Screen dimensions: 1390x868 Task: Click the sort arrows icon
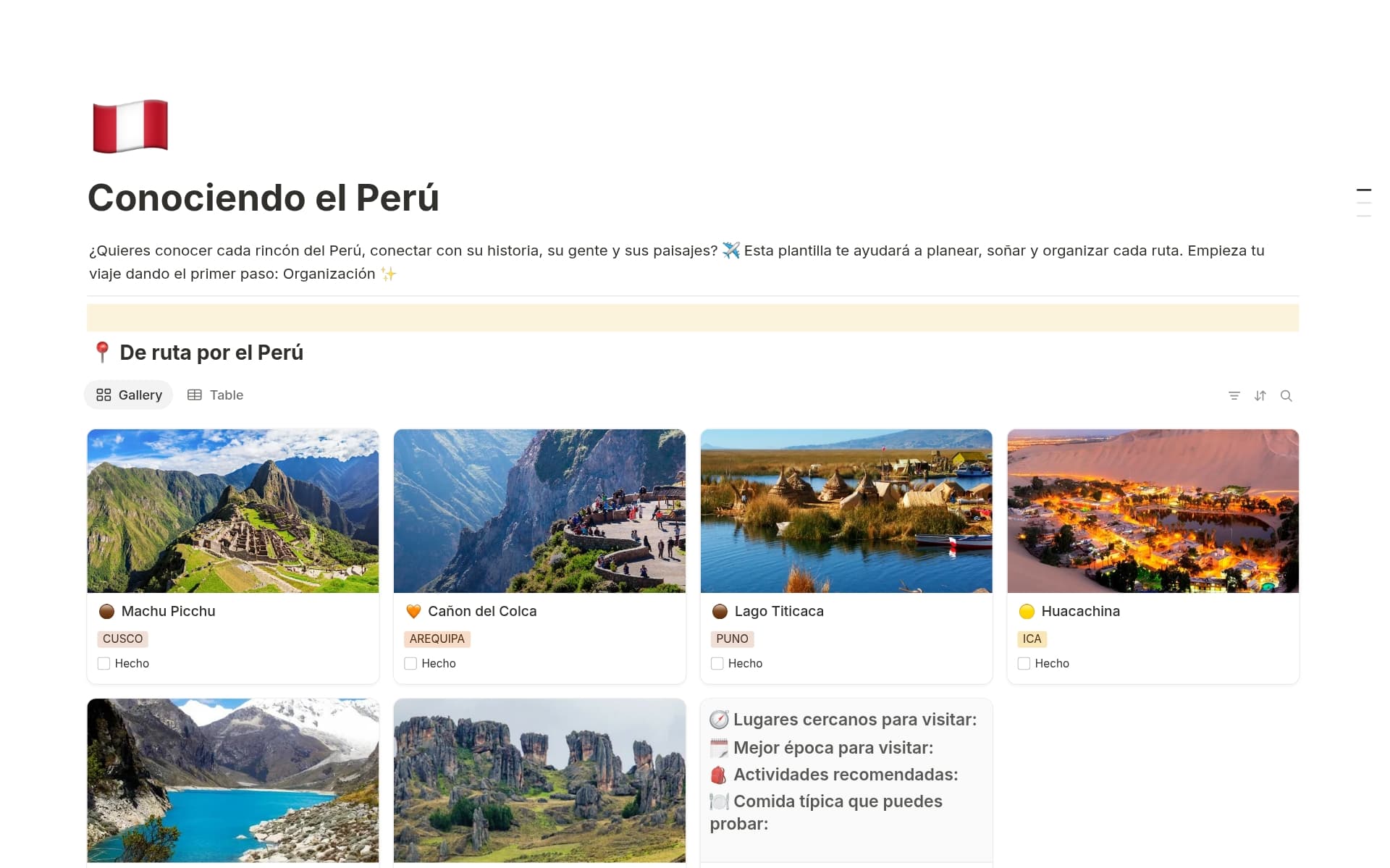pyautogui.click(x=1260, y=395)
